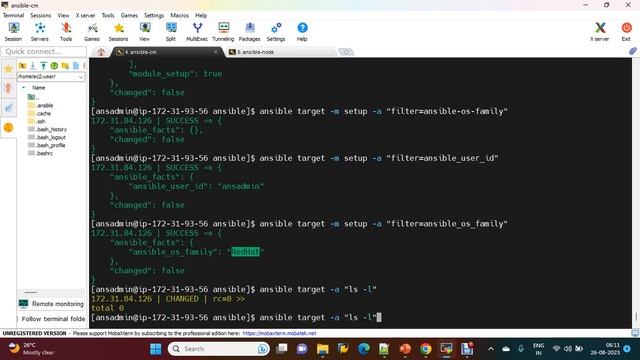
Task: Click the Remote monitoring button
Action: tap(51, 304)
